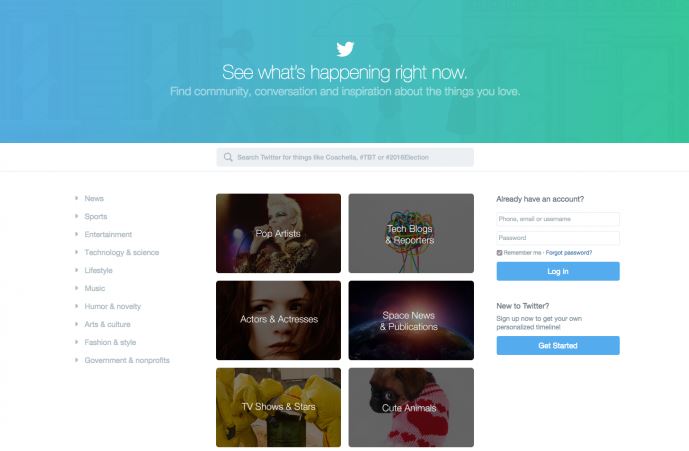The height and width of the screenshot is (451, 689).
Task: Open the Lifestyle category
Action: click(98, 270)
